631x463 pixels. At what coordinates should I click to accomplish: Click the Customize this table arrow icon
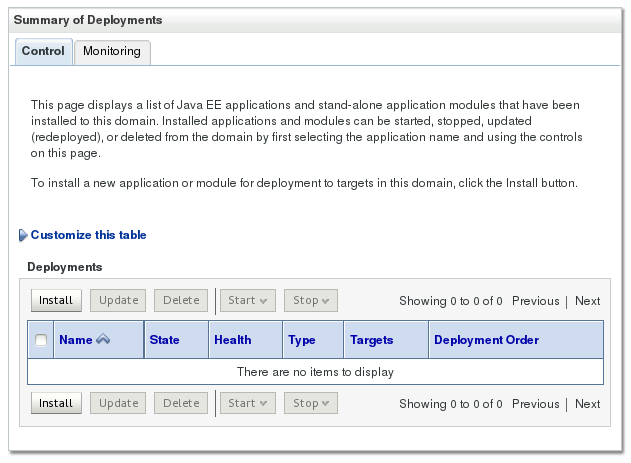(x=23, y=236)
